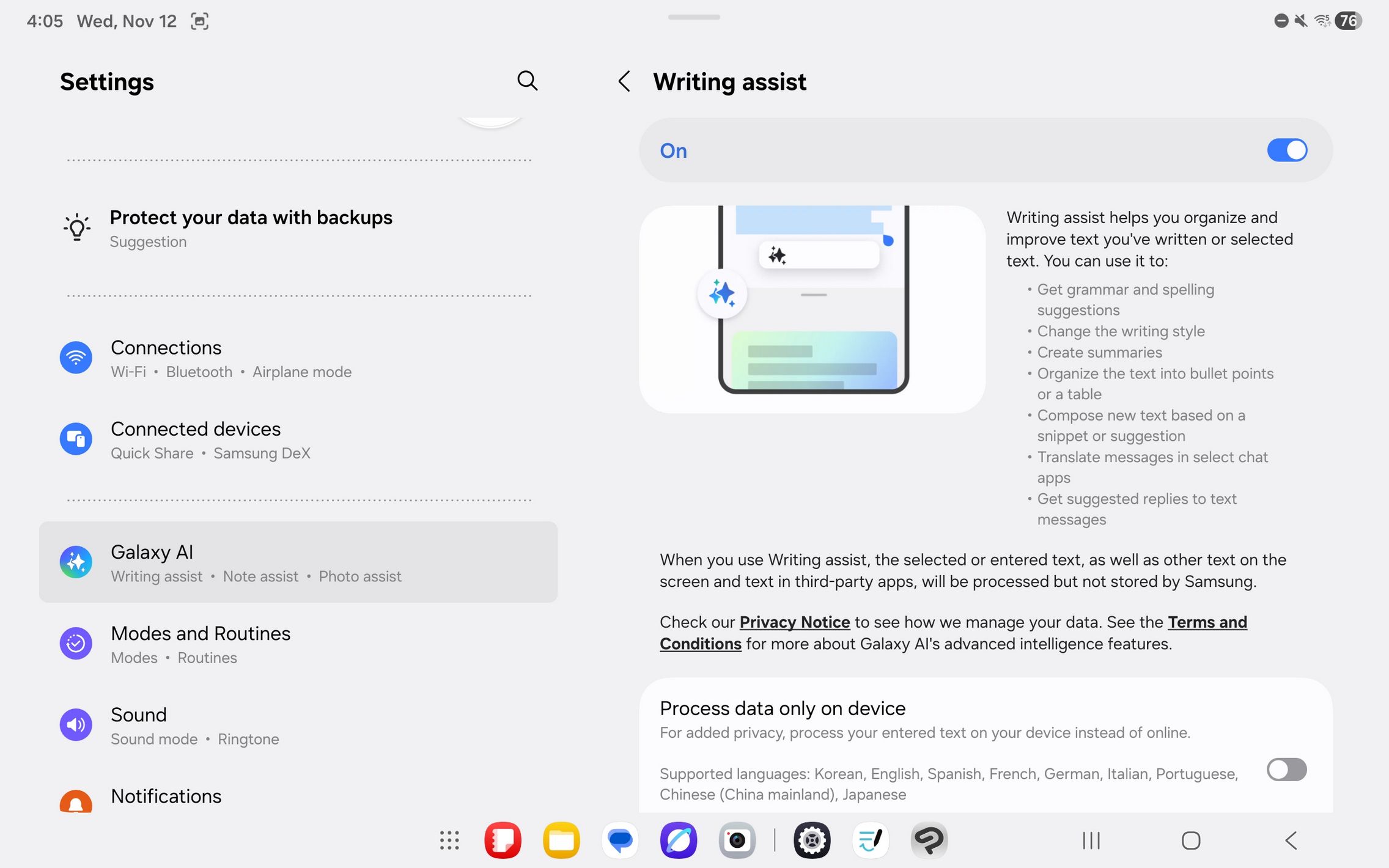Go back using the Writing assist arrow

[x=624, y=81]
